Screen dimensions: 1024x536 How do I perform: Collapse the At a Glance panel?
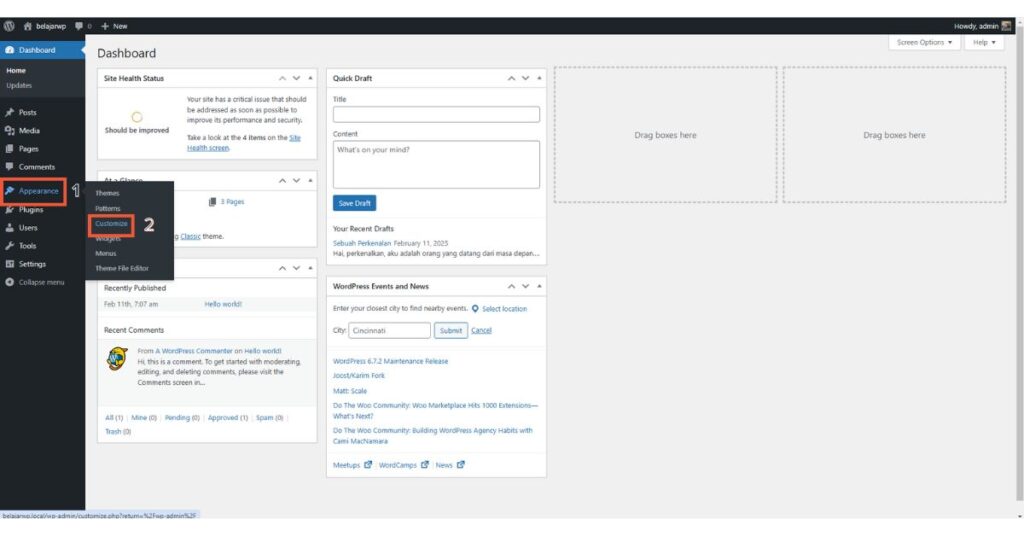310,180
